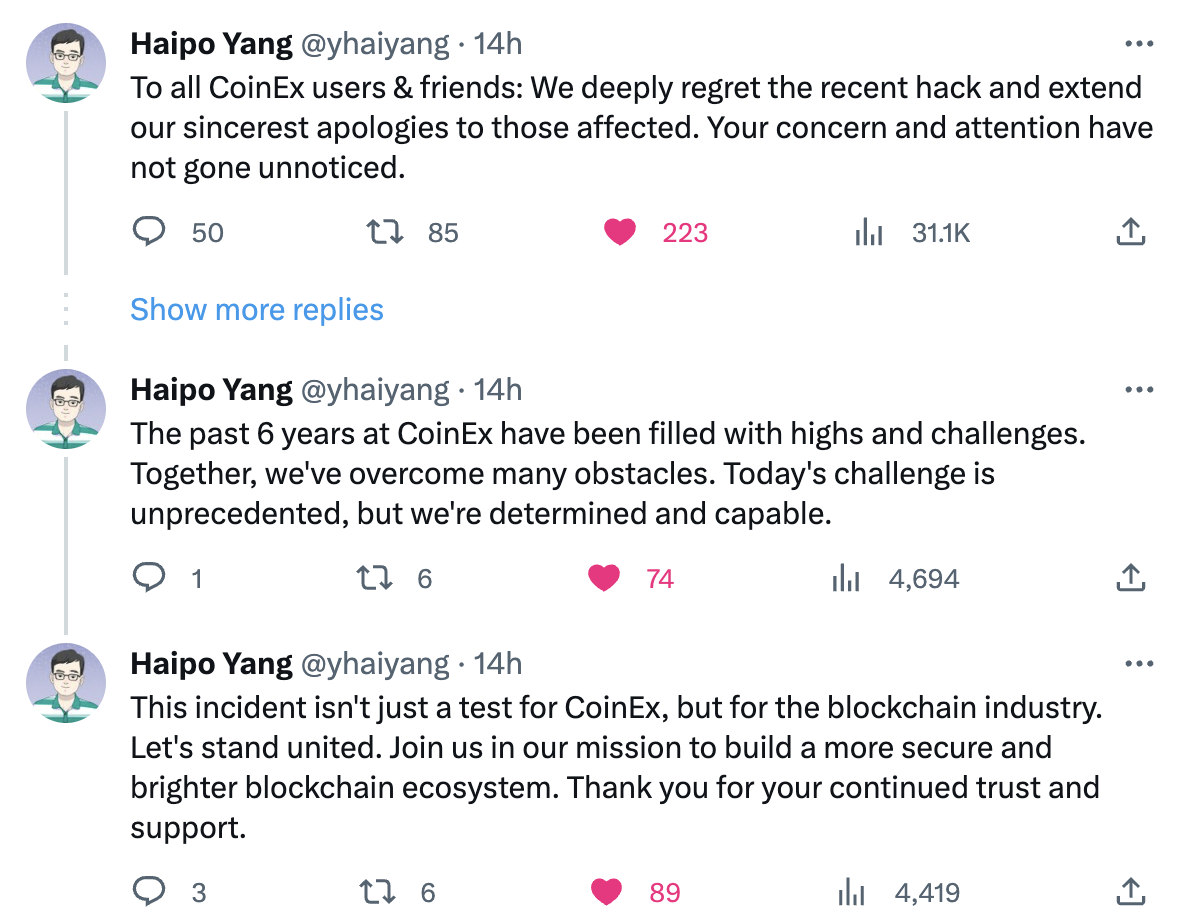1186x922 pixels.
Task: View analytics for the 31.1K views tweet
Action: tap(869, 232)
